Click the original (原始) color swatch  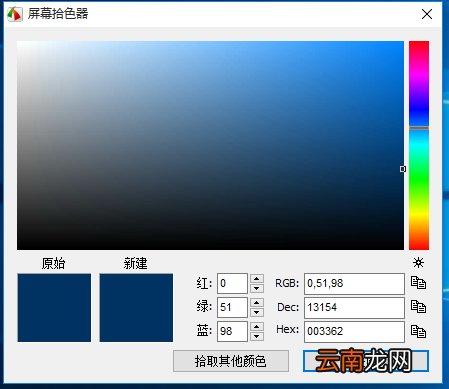(54, 308)
